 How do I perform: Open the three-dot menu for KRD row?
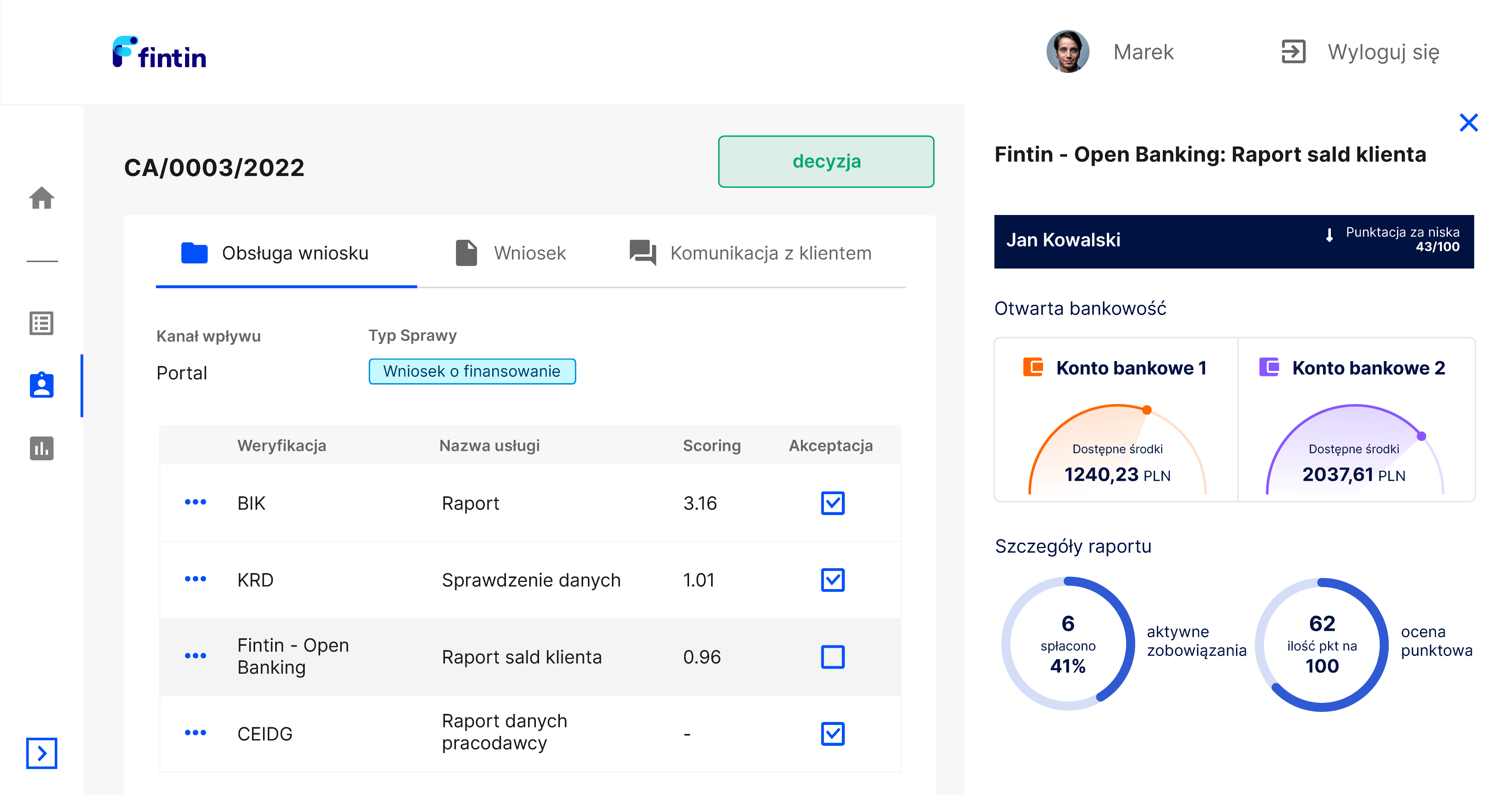(195, 579)
